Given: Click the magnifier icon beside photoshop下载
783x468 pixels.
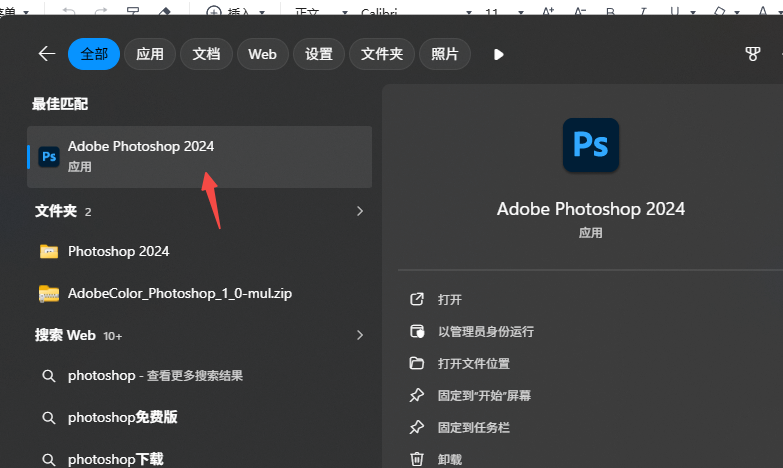Looking at the screenshot, I should point(48,460).
